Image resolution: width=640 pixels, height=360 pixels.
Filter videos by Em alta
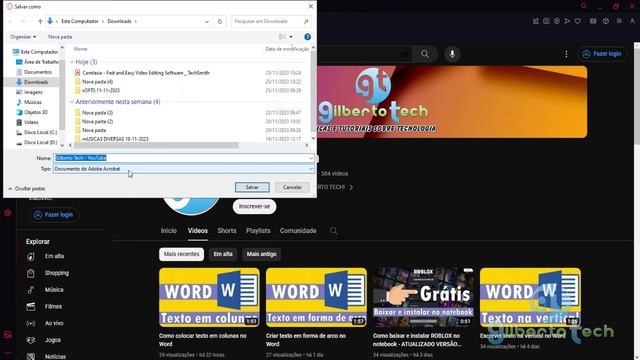[223, 254]
